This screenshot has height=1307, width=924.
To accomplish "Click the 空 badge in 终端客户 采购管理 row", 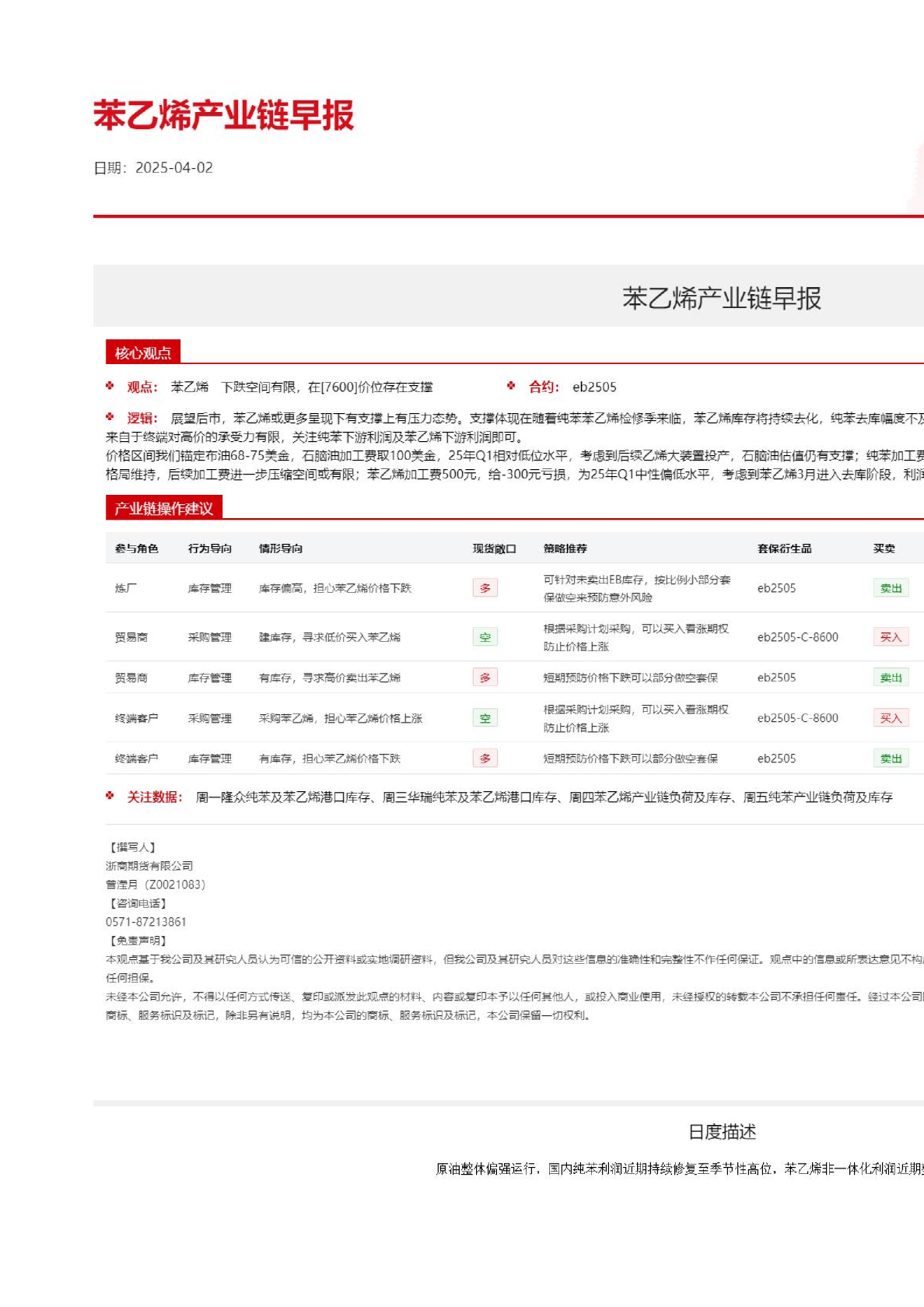I will point(485,718).
